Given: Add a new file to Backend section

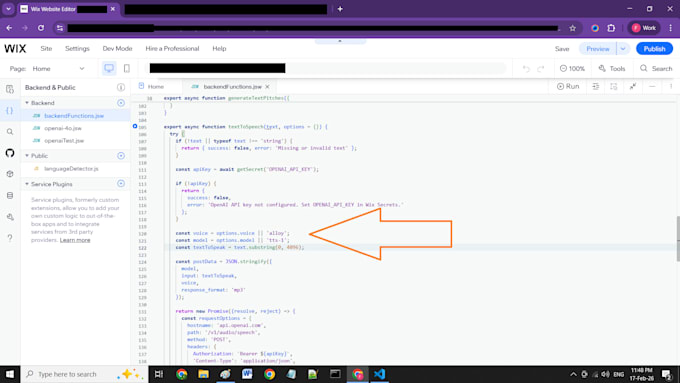Looking at the screenshot, I should click(x=121, y=103).
